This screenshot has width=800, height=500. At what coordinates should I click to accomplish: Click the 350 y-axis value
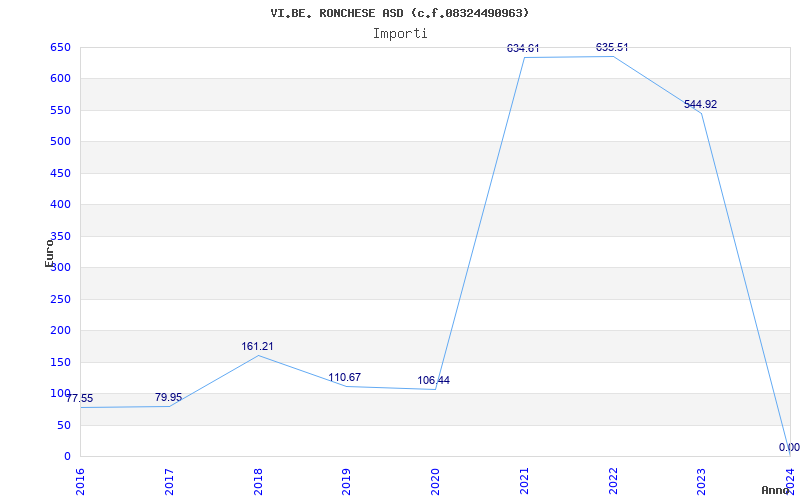(60, 236)
